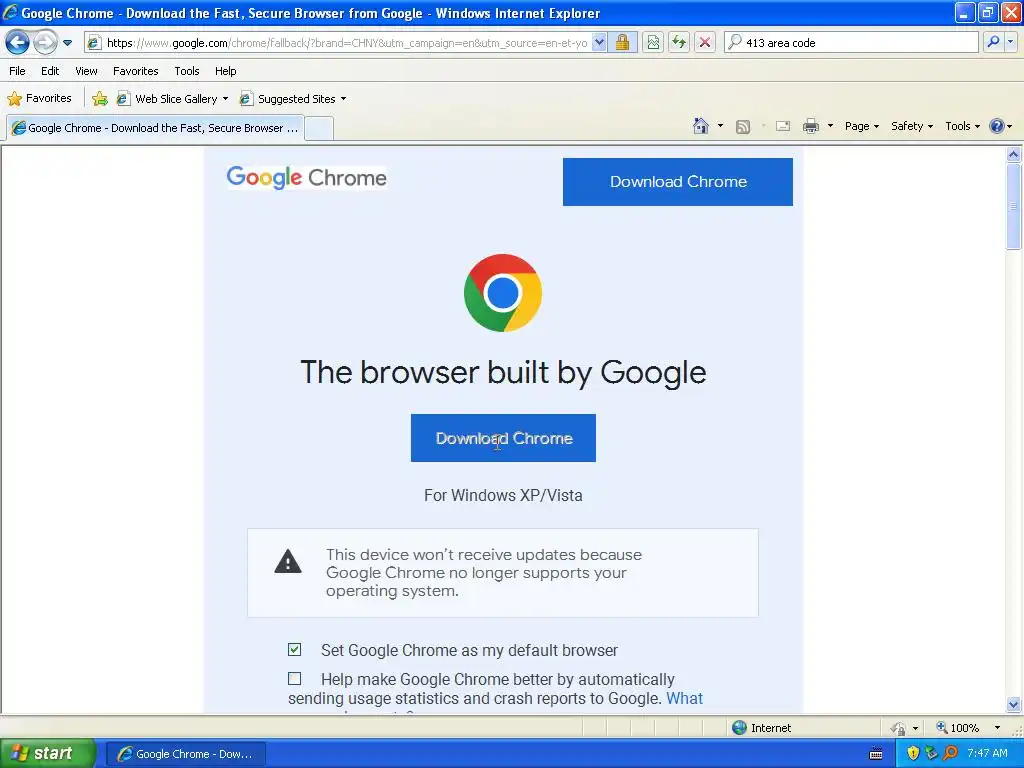Click the green Refresh arrows icon
This screenshot has width=1024, height=768.
(x=679, y=42)
